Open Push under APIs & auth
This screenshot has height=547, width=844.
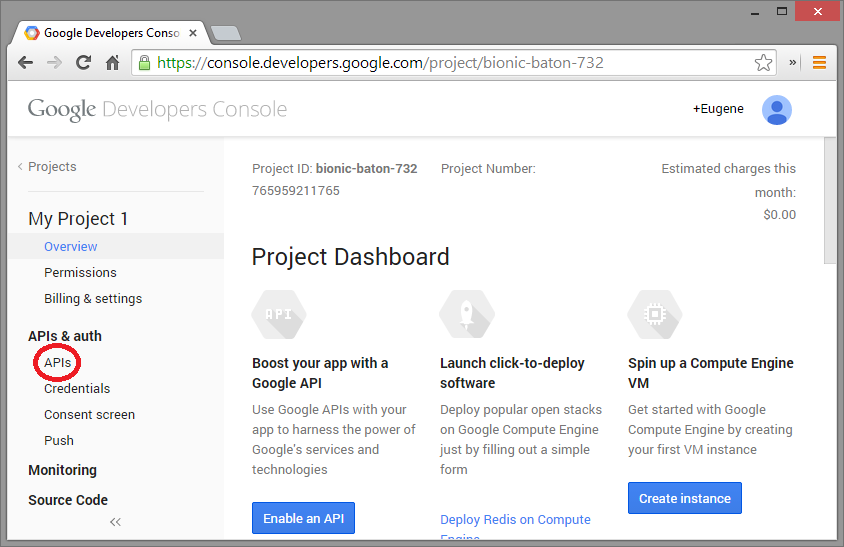coord(59,440)
